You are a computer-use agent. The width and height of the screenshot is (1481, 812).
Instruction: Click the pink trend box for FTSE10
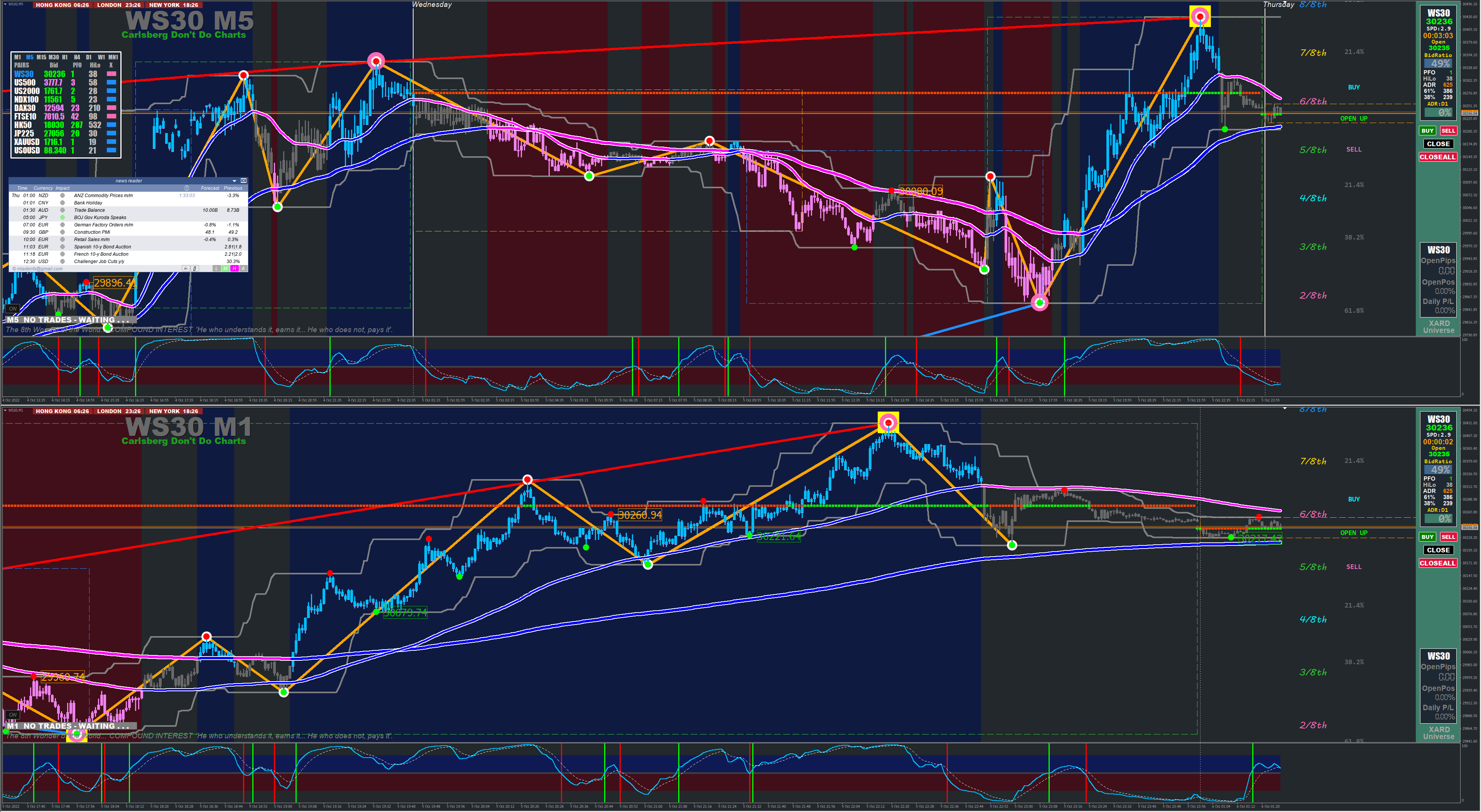(111, 117)
